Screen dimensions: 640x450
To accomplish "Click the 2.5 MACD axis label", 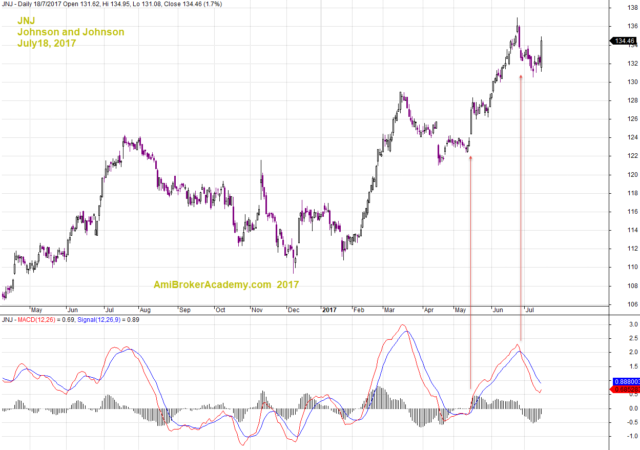I will coord(633,339).
